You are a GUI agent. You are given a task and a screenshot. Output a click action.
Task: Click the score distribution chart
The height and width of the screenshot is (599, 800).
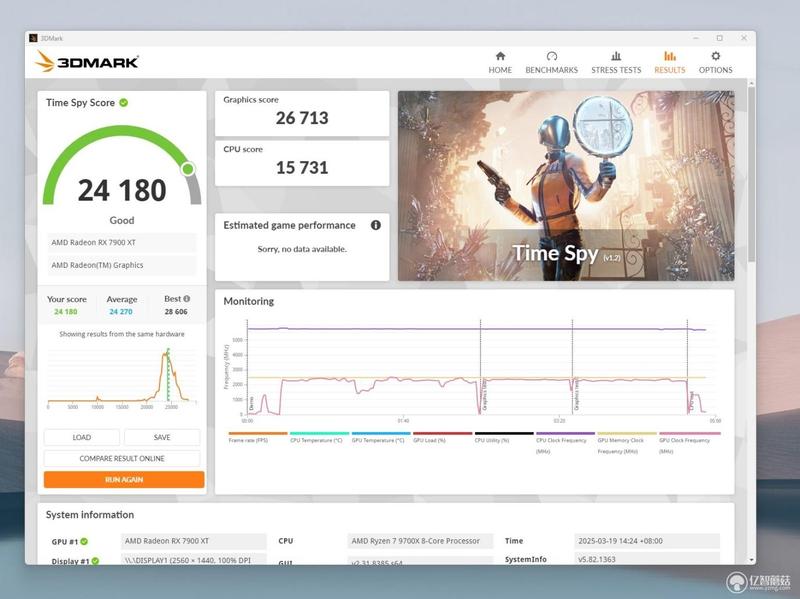(x=121, y=378)
